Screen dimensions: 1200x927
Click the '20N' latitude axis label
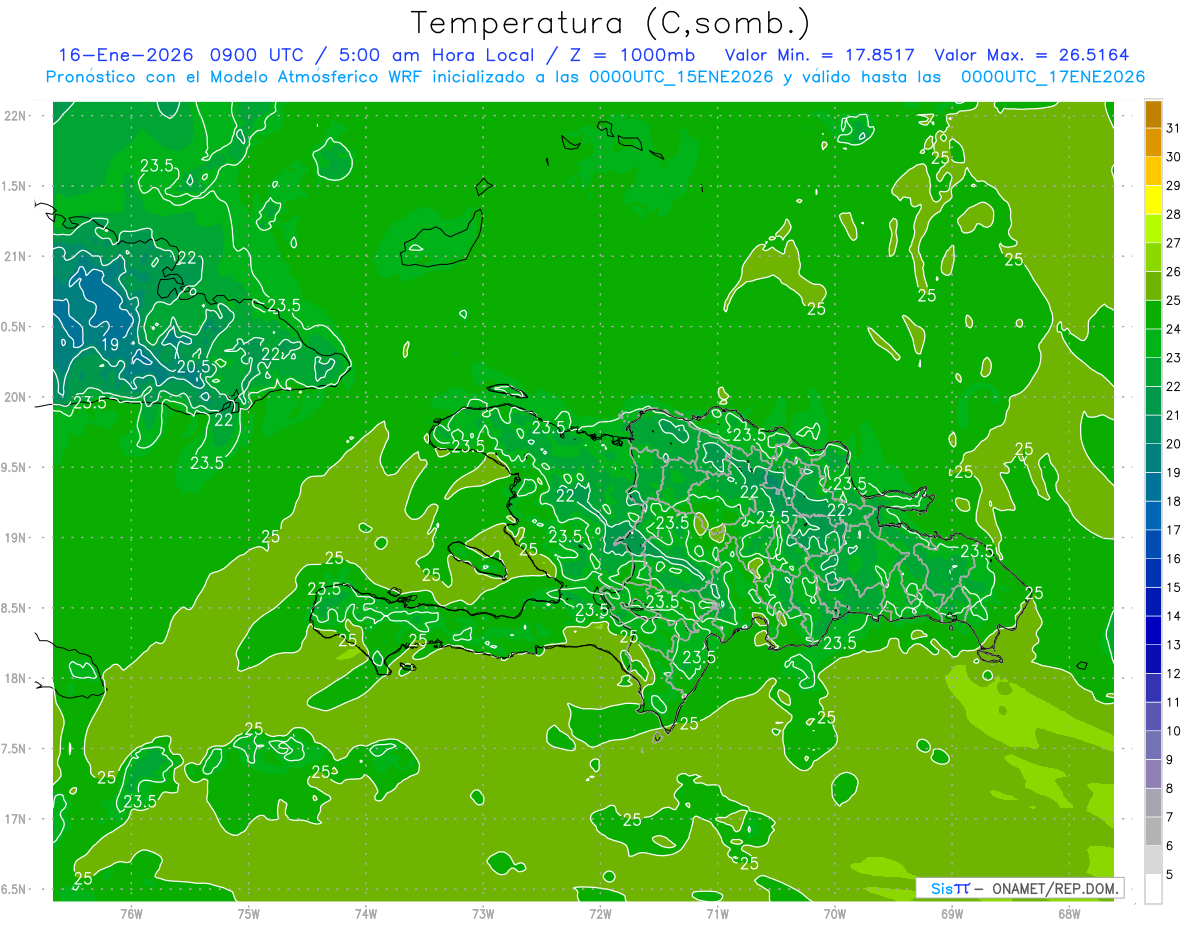[x=15, y=397]
